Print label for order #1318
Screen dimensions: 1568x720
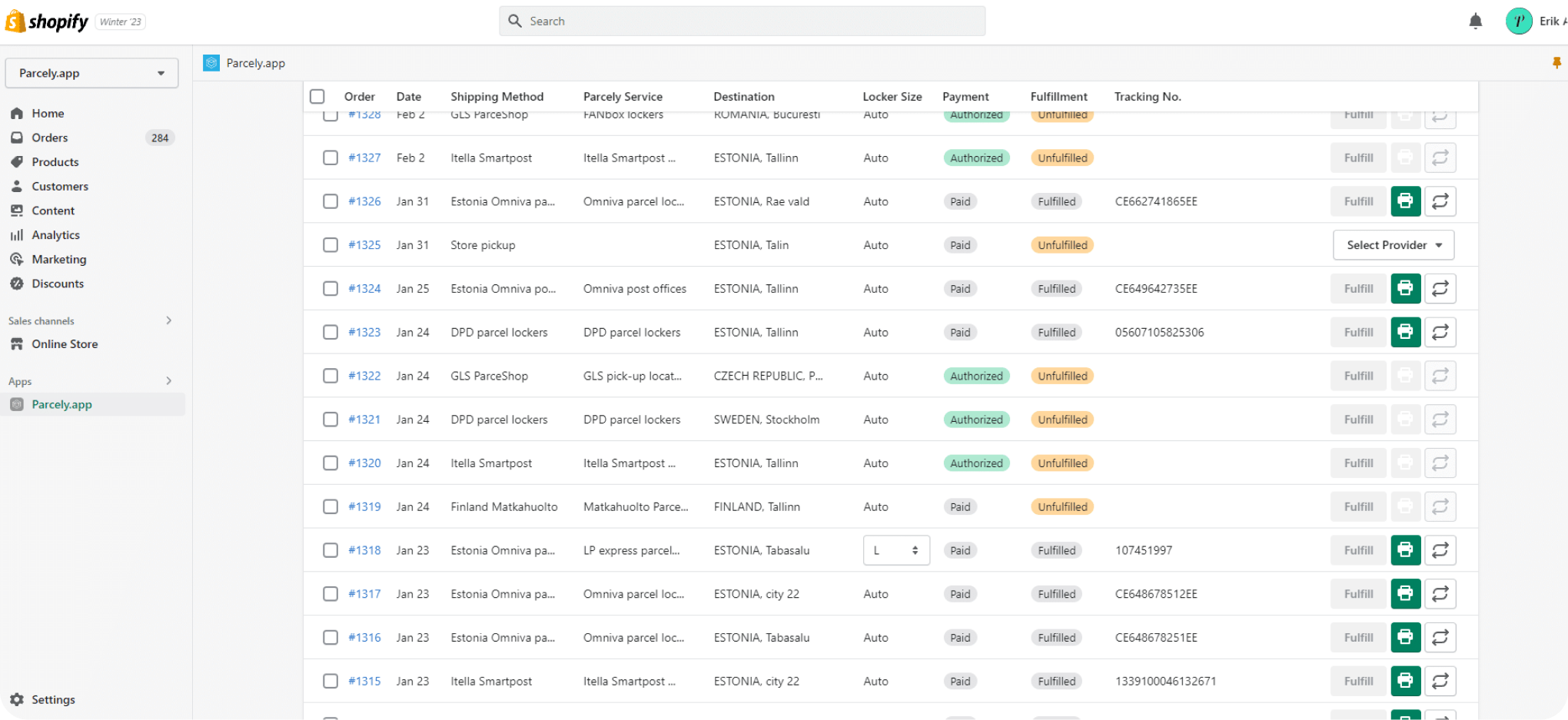1405,550
